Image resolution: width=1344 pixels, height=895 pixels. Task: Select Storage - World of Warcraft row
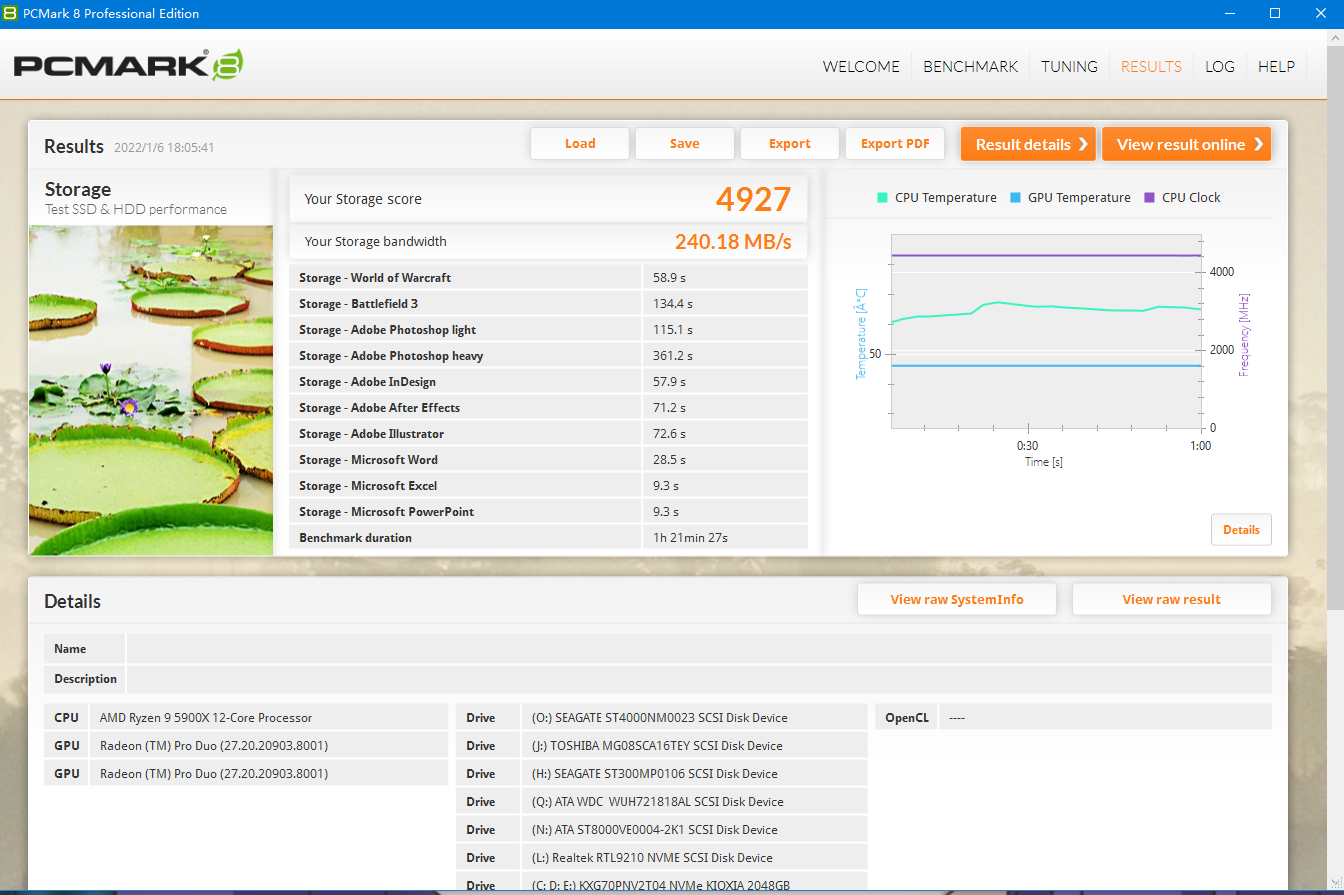[548, 277]
